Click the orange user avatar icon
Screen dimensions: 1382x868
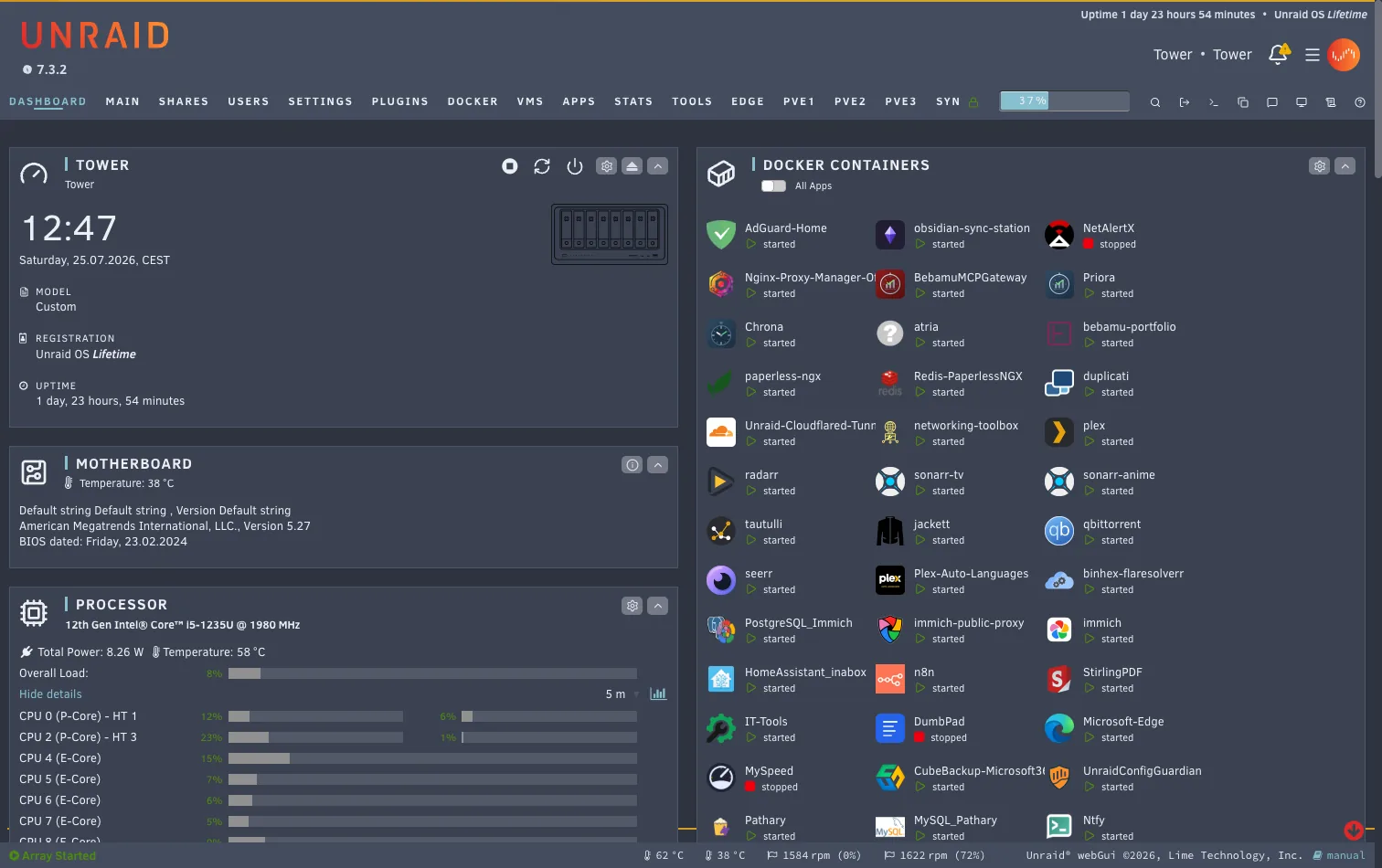coord(1344,55)
